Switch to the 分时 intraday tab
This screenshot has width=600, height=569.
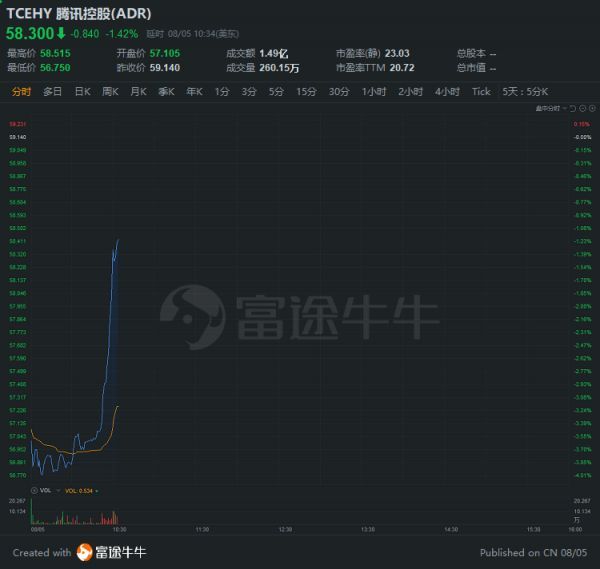[x=21, y=92]
